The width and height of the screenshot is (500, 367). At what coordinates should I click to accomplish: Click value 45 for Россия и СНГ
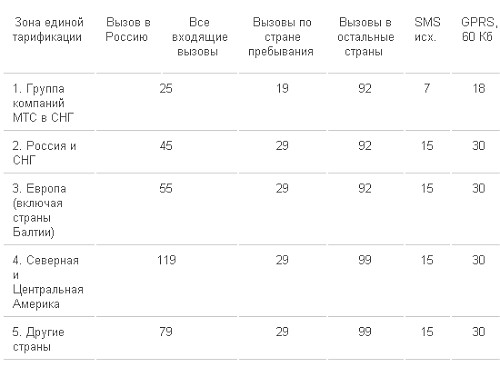[166, 146]
